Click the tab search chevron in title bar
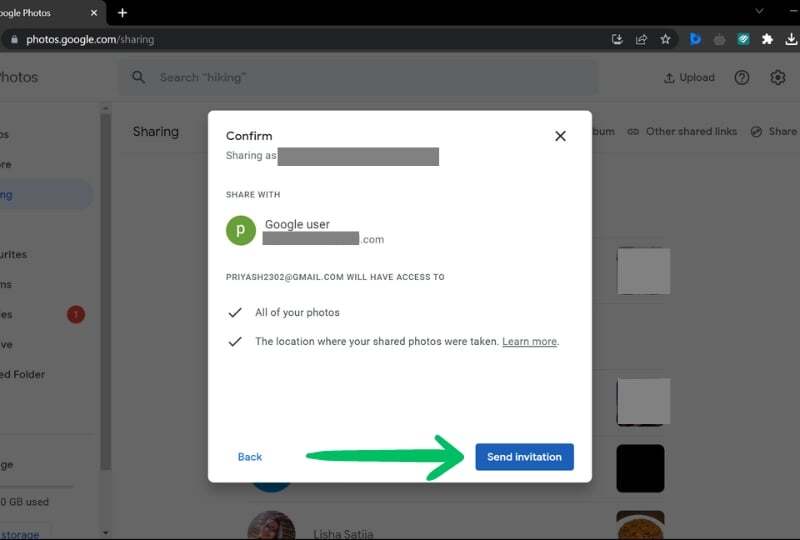This screenshot has height=540, width=800. pos(759,11)
